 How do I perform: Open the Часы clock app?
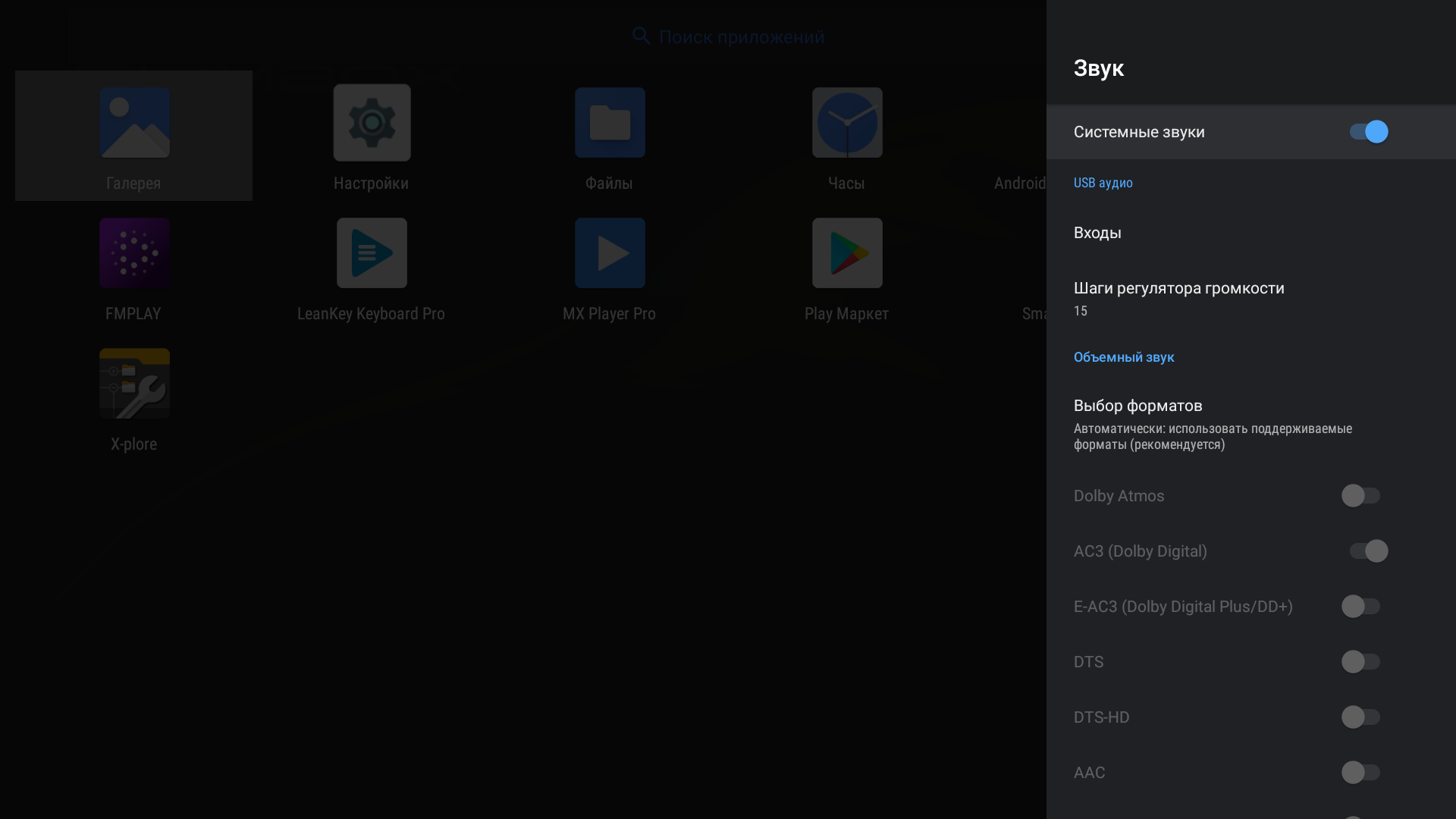coord(847,123)
